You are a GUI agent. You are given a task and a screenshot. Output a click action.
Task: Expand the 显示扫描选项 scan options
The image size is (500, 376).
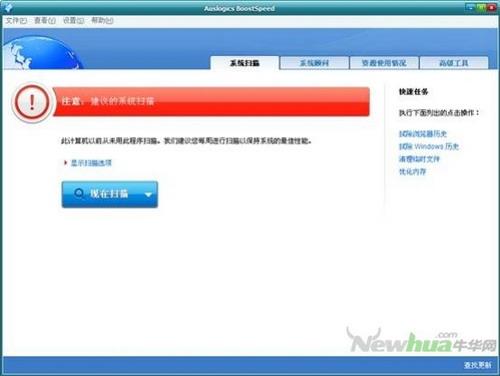91,163
